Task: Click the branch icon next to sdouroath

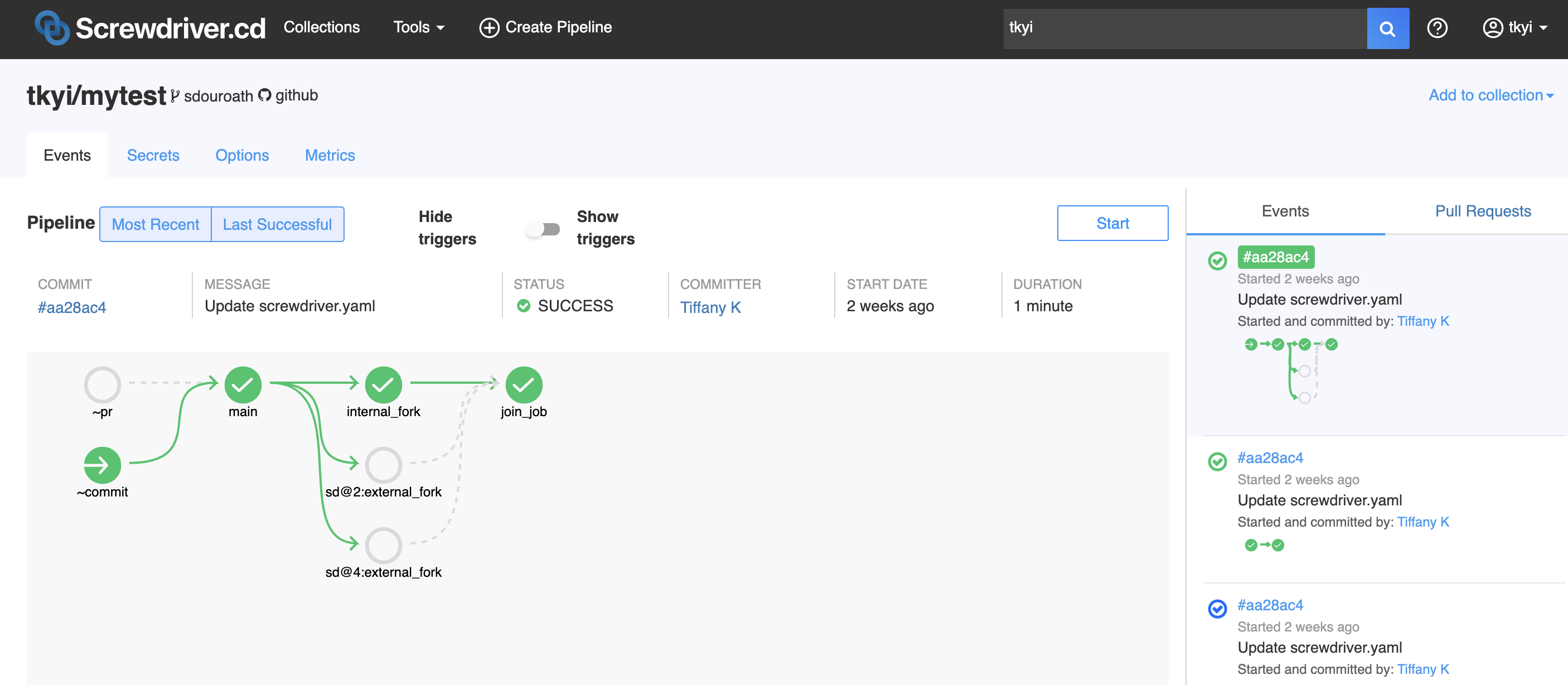Action: pyautogui.click(x=175, y=95)
